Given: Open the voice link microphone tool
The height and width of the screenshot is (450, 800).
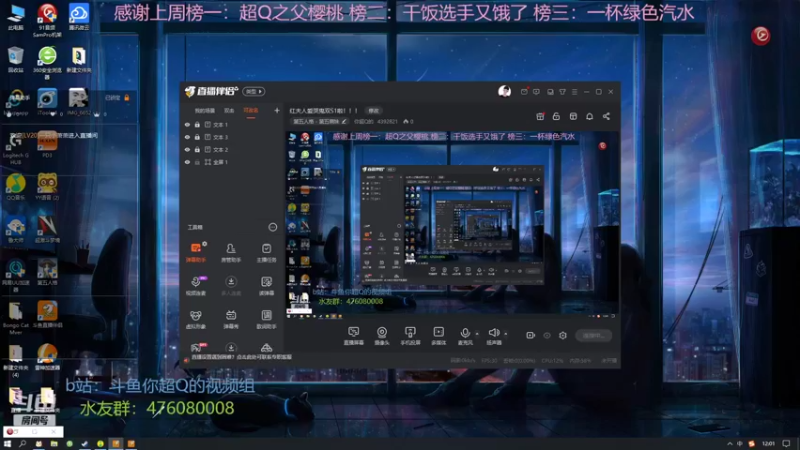Looking at the screenshot, I should coord(196,286).
